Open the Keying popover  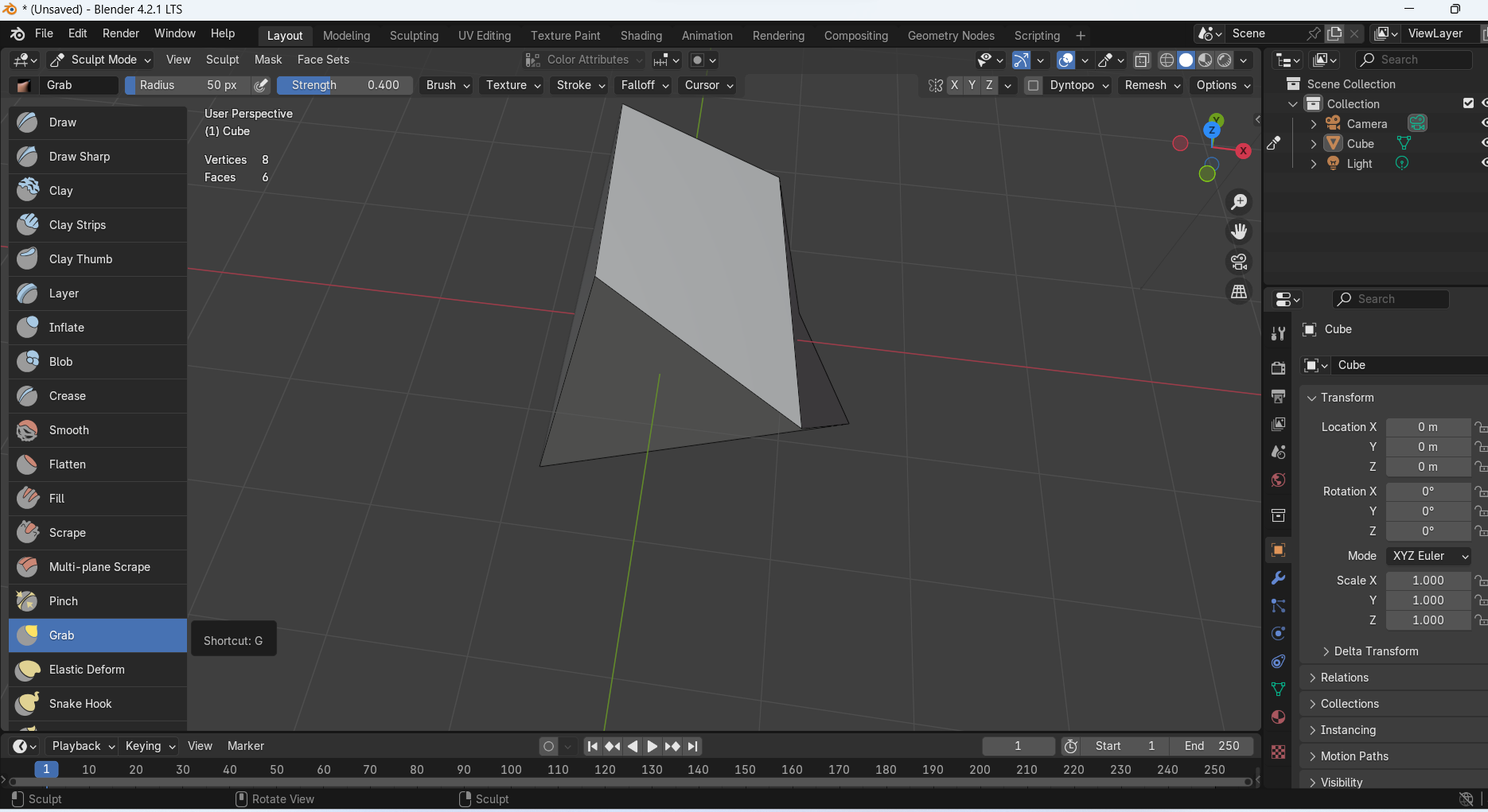(150, 746)
